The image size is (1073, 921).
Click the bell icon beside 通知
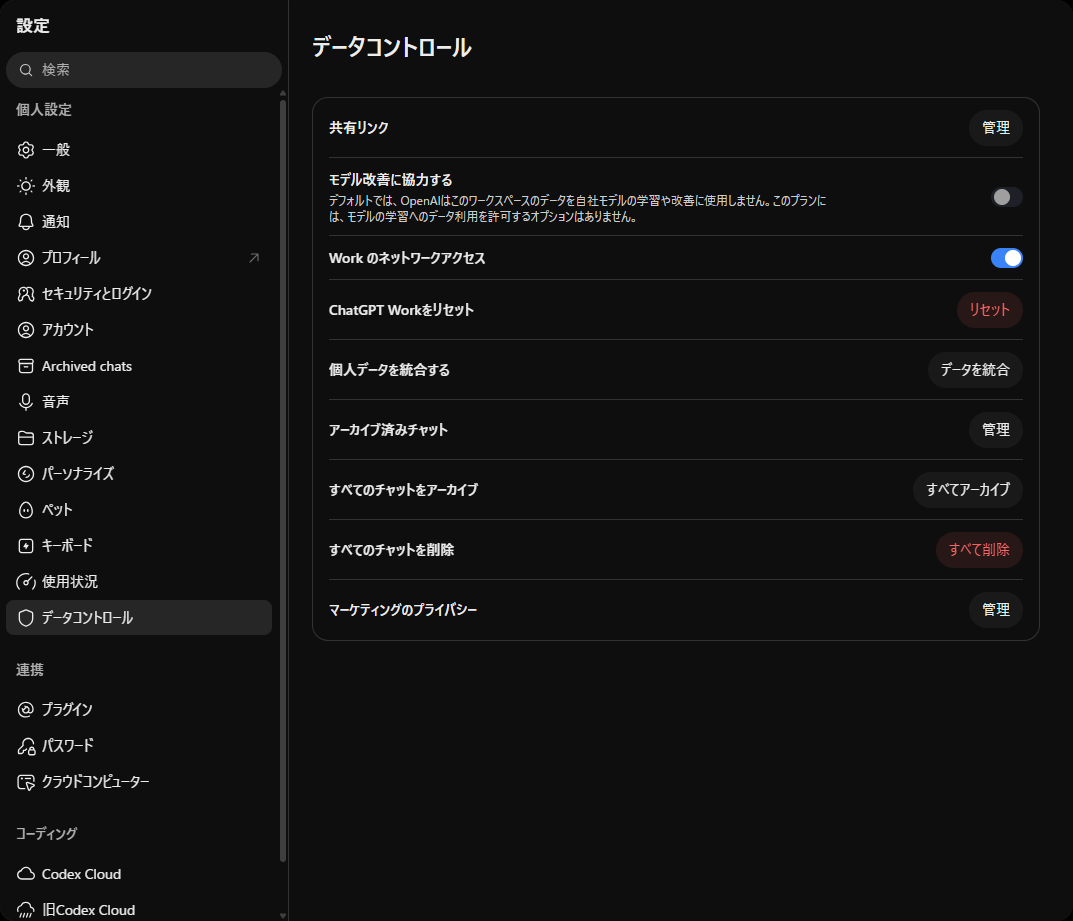coord(26,222)
